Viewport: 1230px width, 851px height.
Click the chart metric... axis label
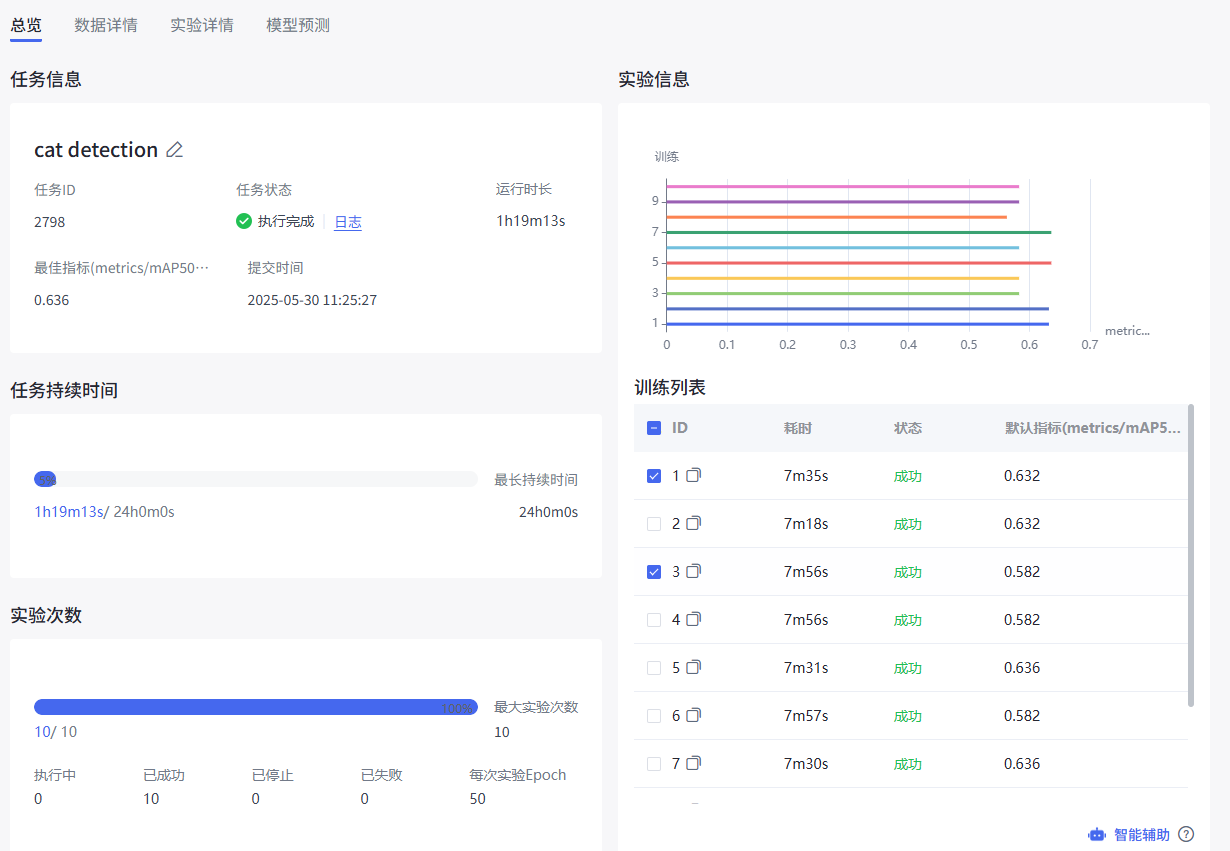click(1127, 331)
